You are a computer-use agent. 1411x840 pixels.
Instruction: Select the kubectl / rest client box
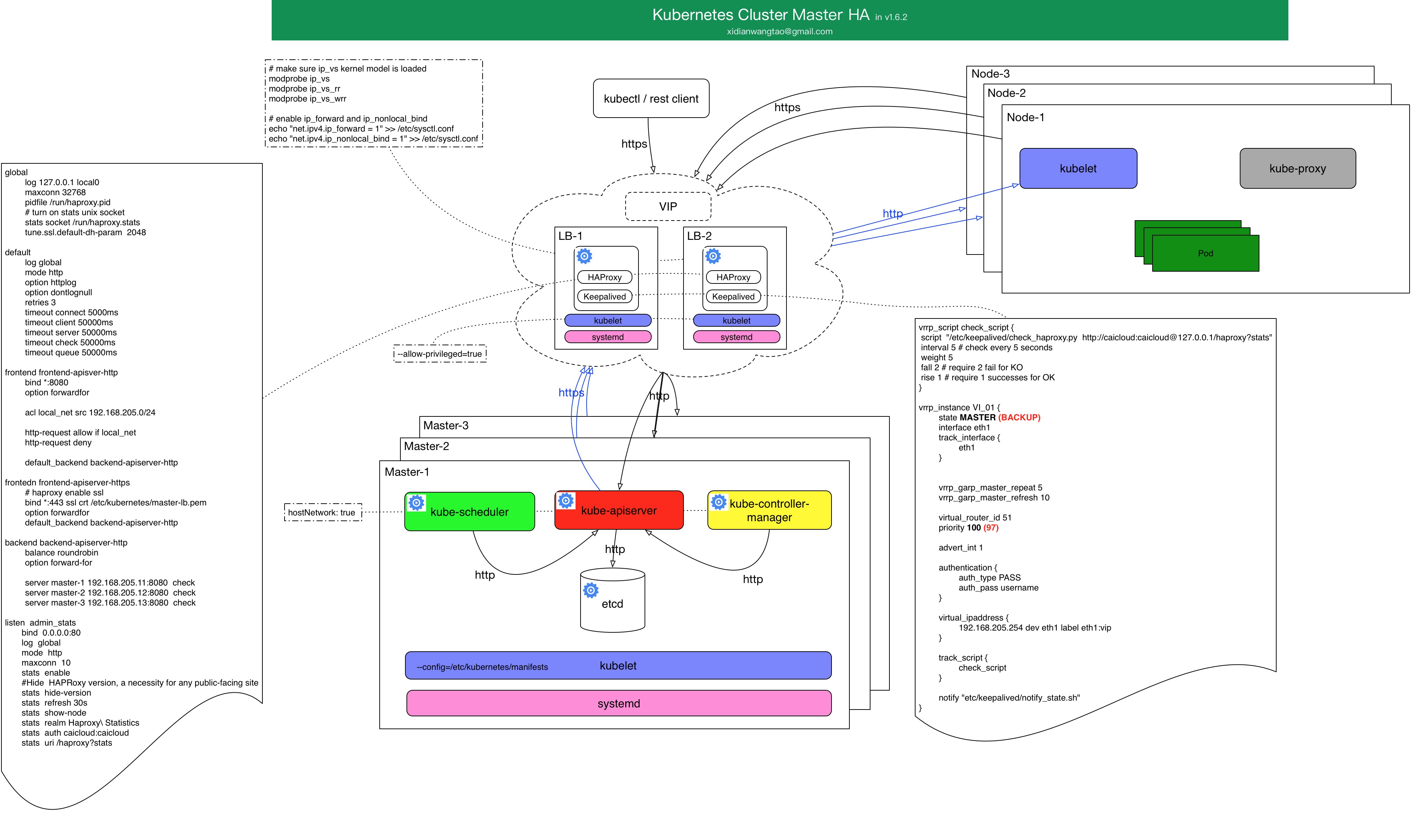pyautogui.click(x=651, y=99)
